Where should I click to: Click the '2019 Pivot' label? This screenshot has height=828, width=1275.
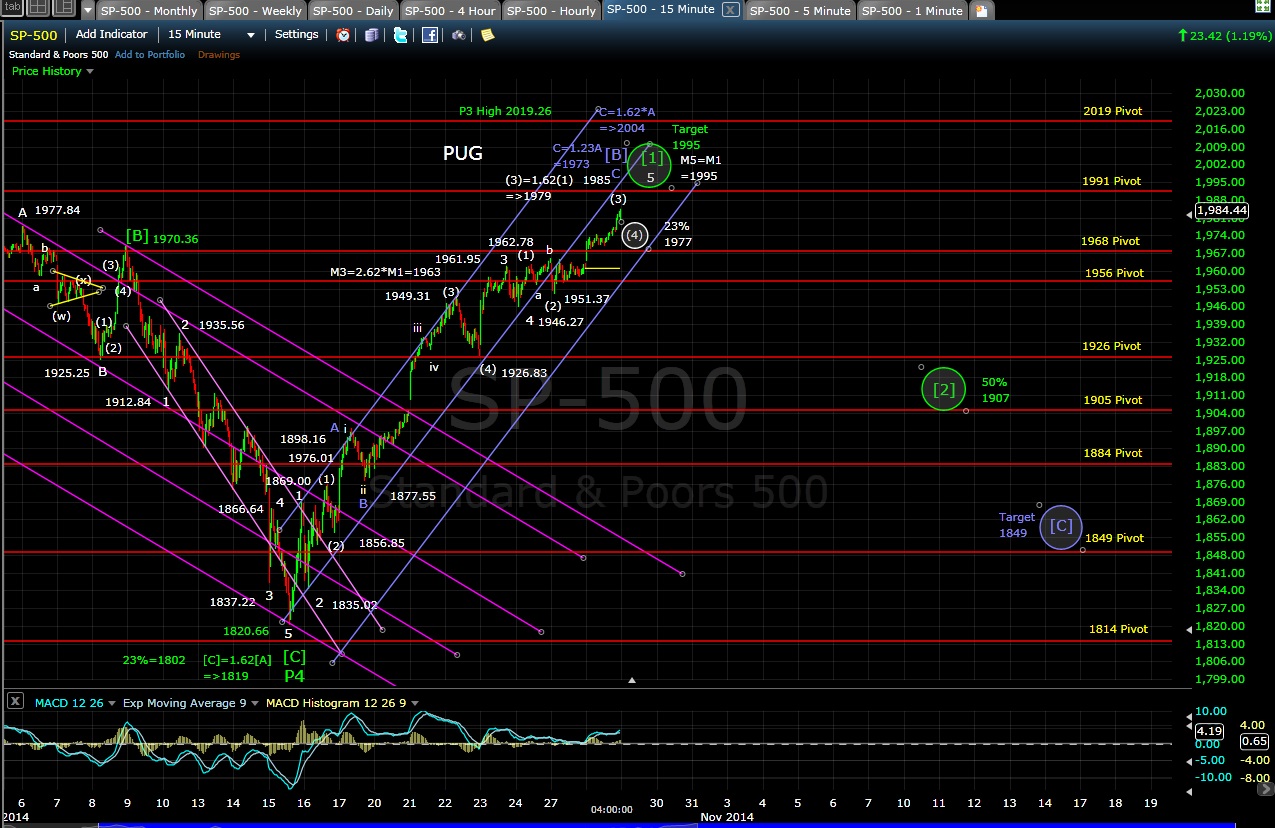[1112, 111]
